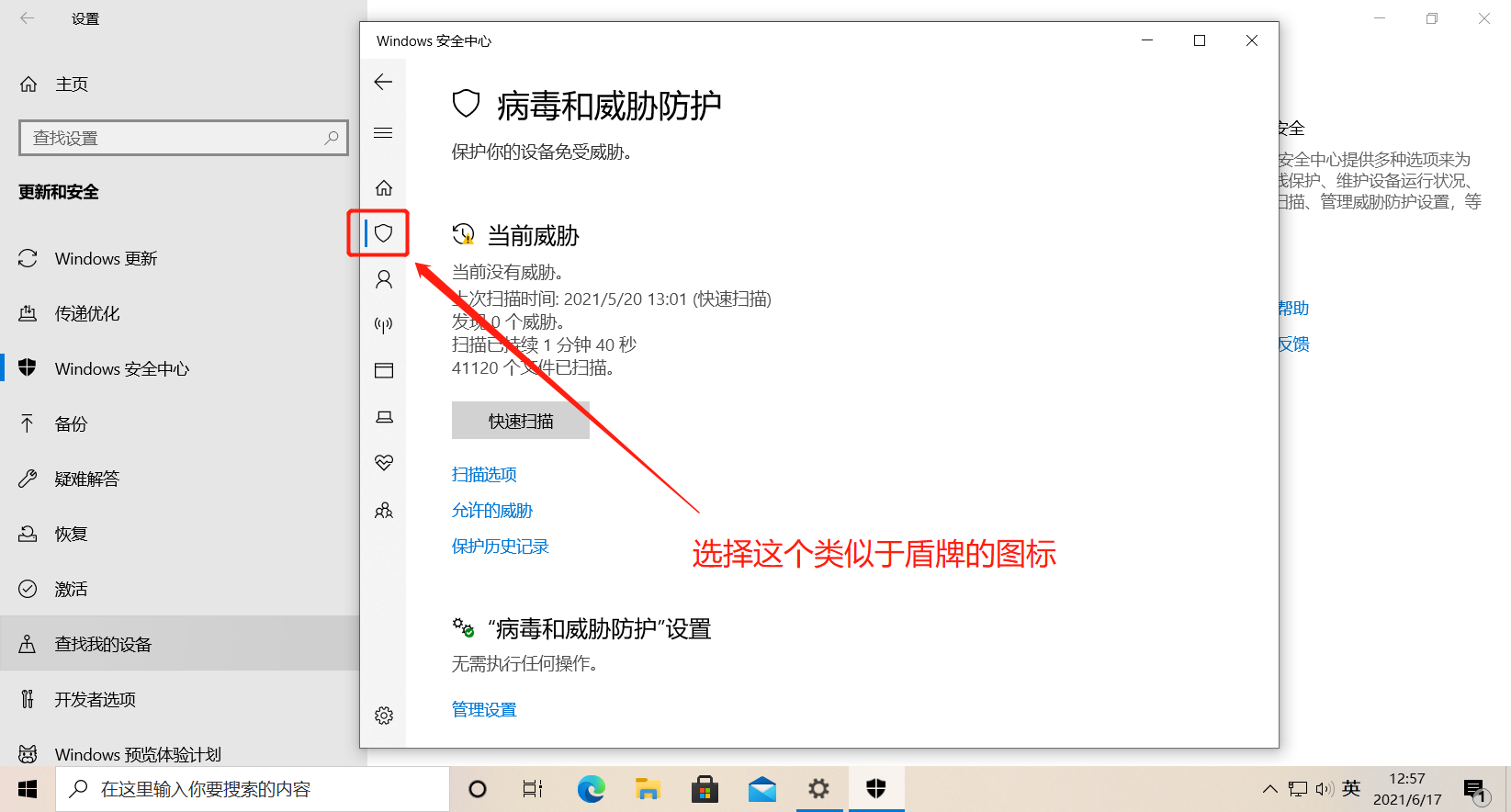Switch to Settings gear on taskbar
Viewport: 1511px width, 812px height.
coord(819,789)
